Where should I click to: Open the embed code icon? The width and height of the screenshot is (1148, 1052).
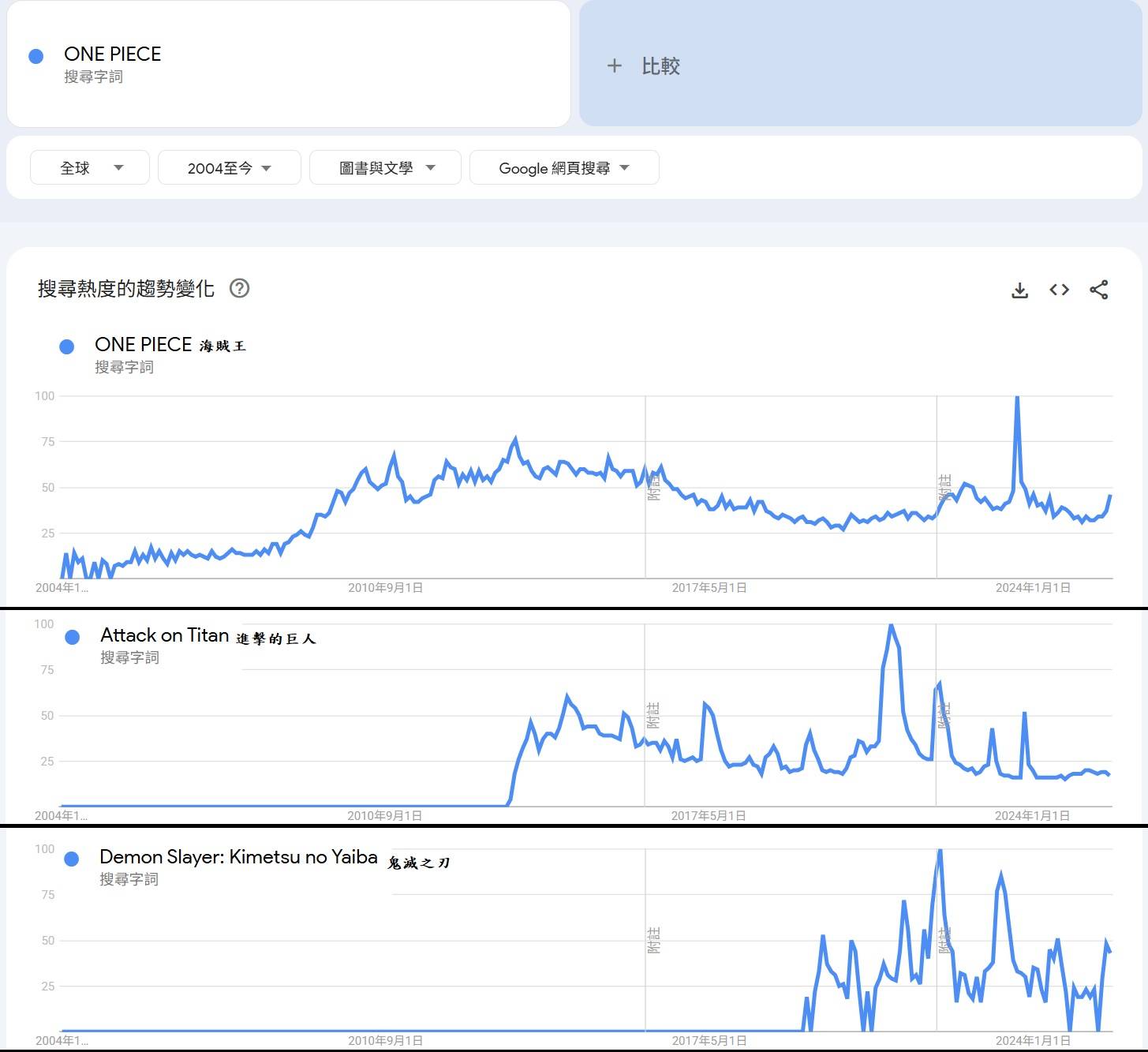coord(1059,290)
